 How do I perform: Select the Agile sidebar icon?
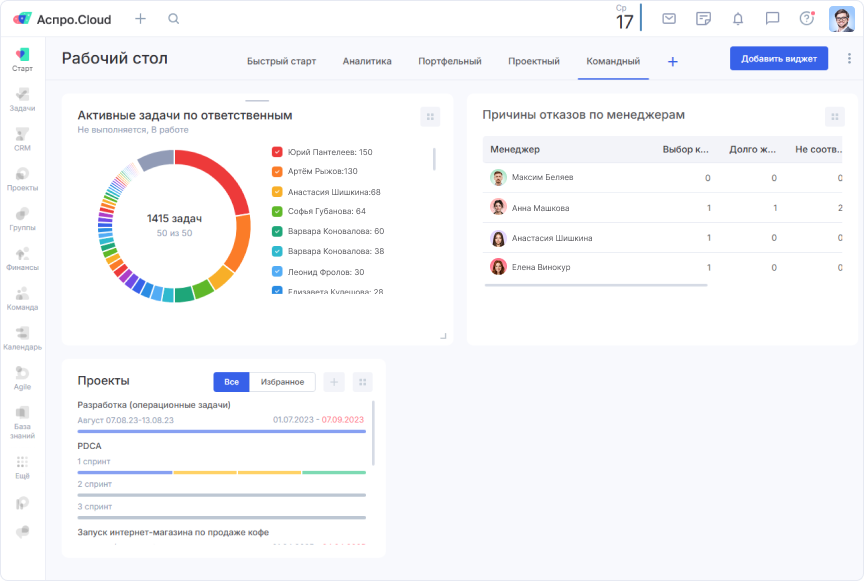[x=22, y=381]
